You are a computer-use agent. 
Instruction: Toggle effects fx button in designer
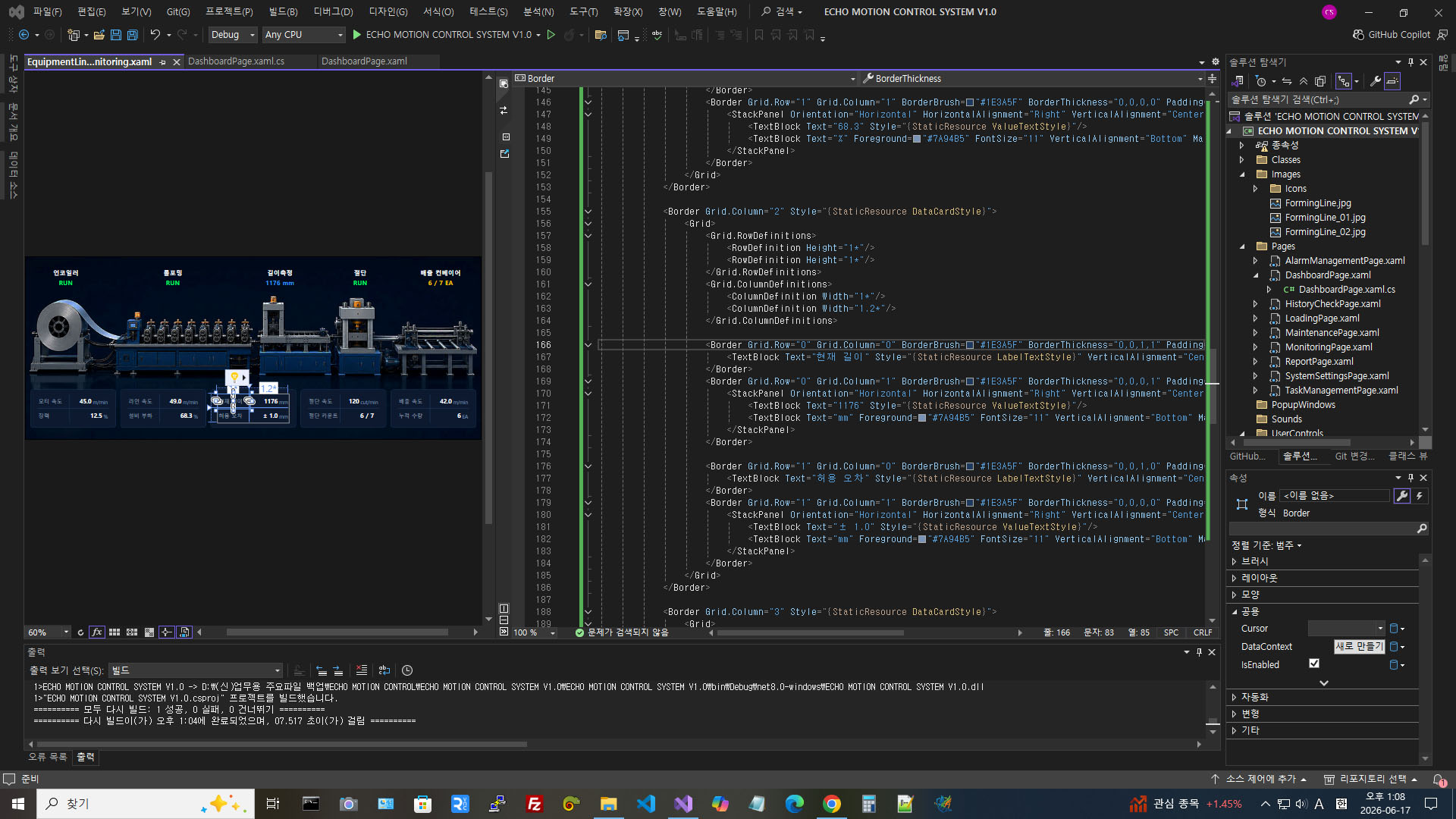(x=97, y=632)
